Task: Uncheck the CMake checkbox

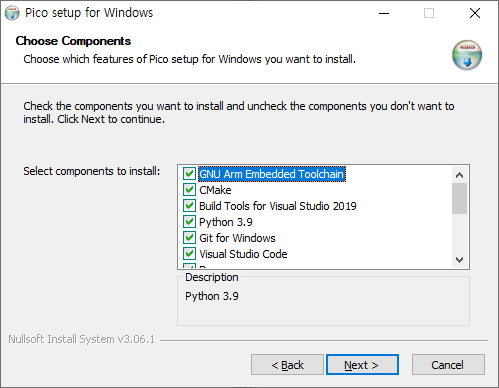Action: pyautogui.click(x=189, y=190)
